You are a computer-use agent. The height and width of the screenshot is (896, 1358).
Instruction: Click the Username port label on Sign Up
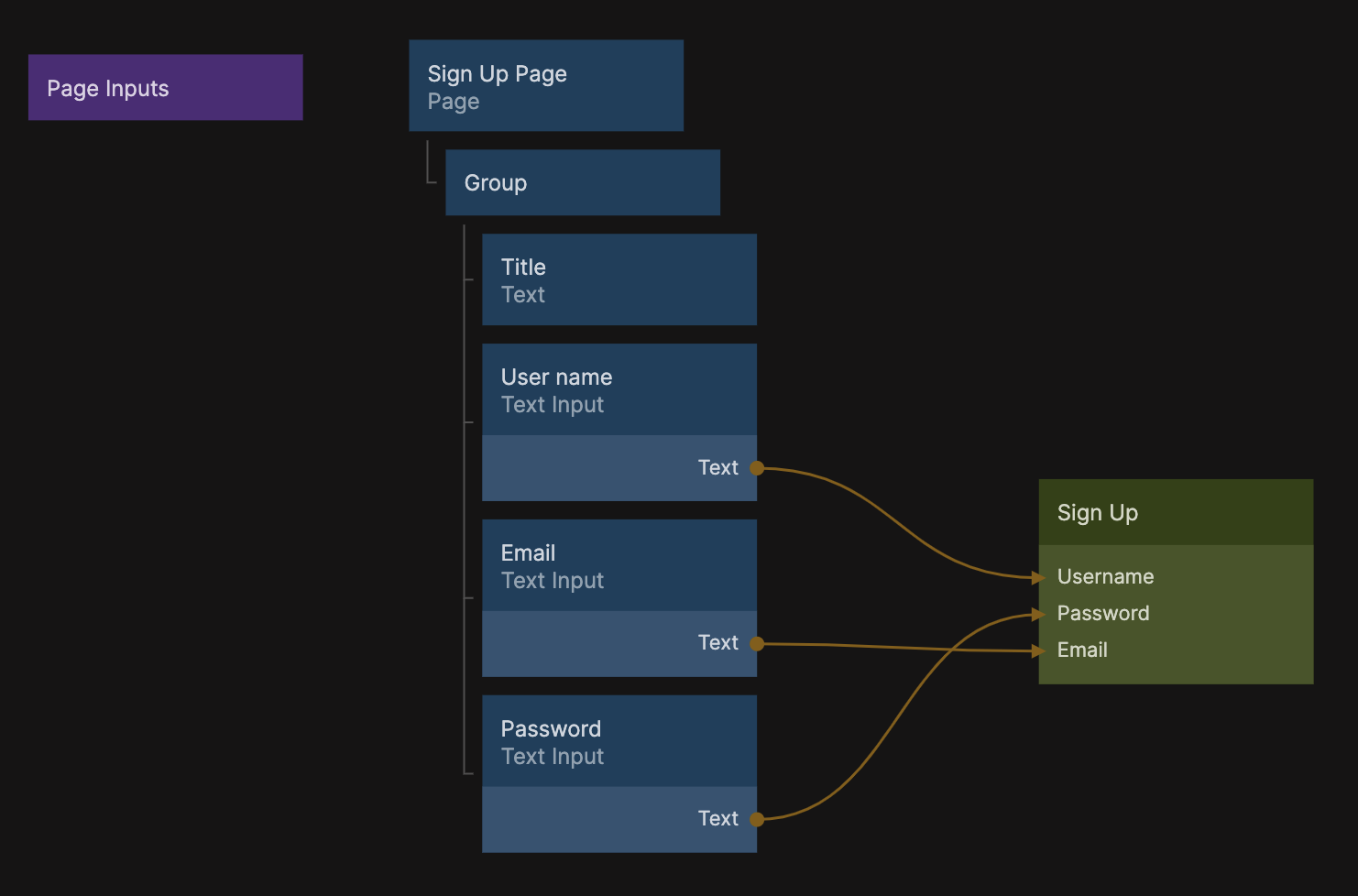tap(1105, 577)
